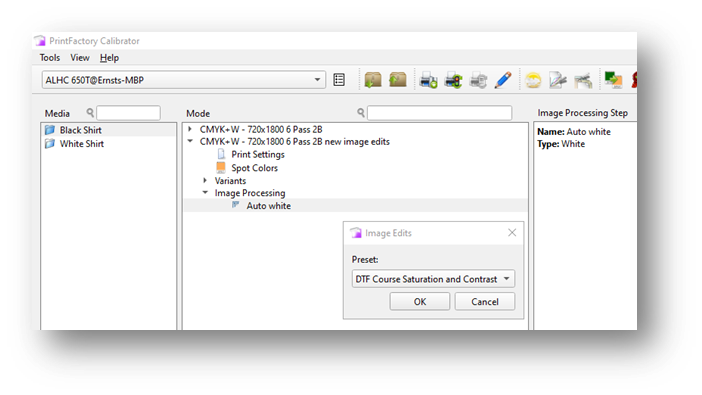Click the yellow sun cloud icon
Image resolution: width=702 pixels, height=395 pixels.
pos(533,81)
